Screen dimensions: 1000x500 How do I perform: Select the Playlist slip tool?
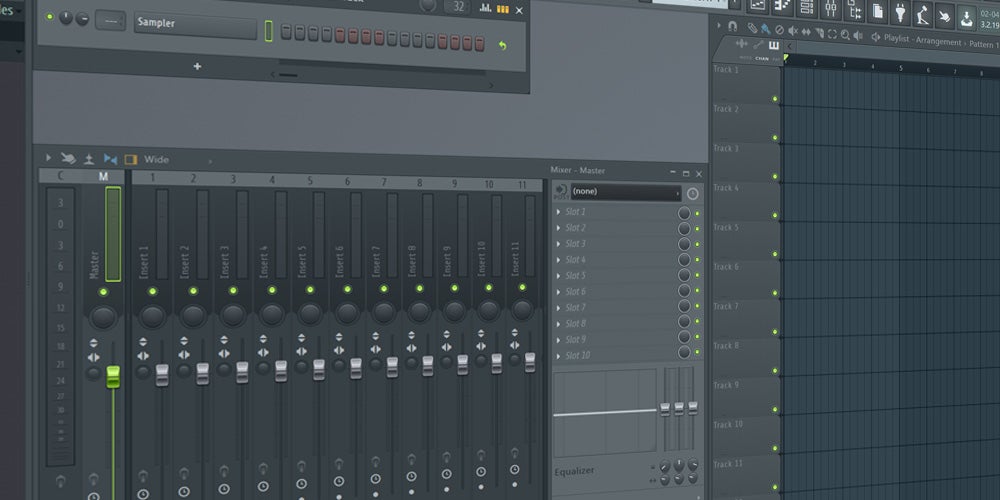(806, 32)
